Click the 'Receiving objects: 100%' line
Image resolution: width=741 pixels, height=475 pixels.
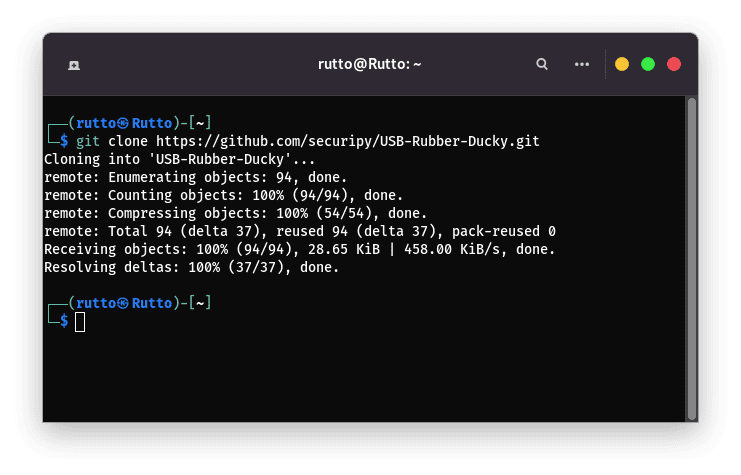300,249
